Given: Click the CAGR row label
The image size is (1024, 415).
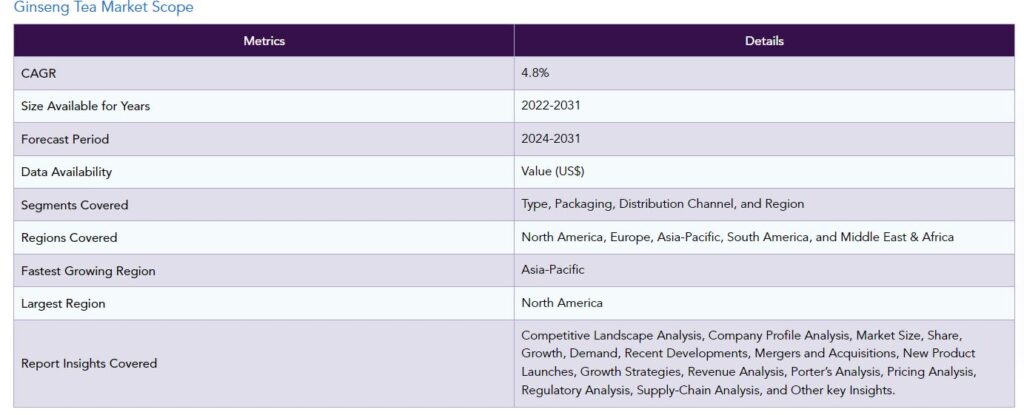Looking at the screenshot, I should pos(39,74).
